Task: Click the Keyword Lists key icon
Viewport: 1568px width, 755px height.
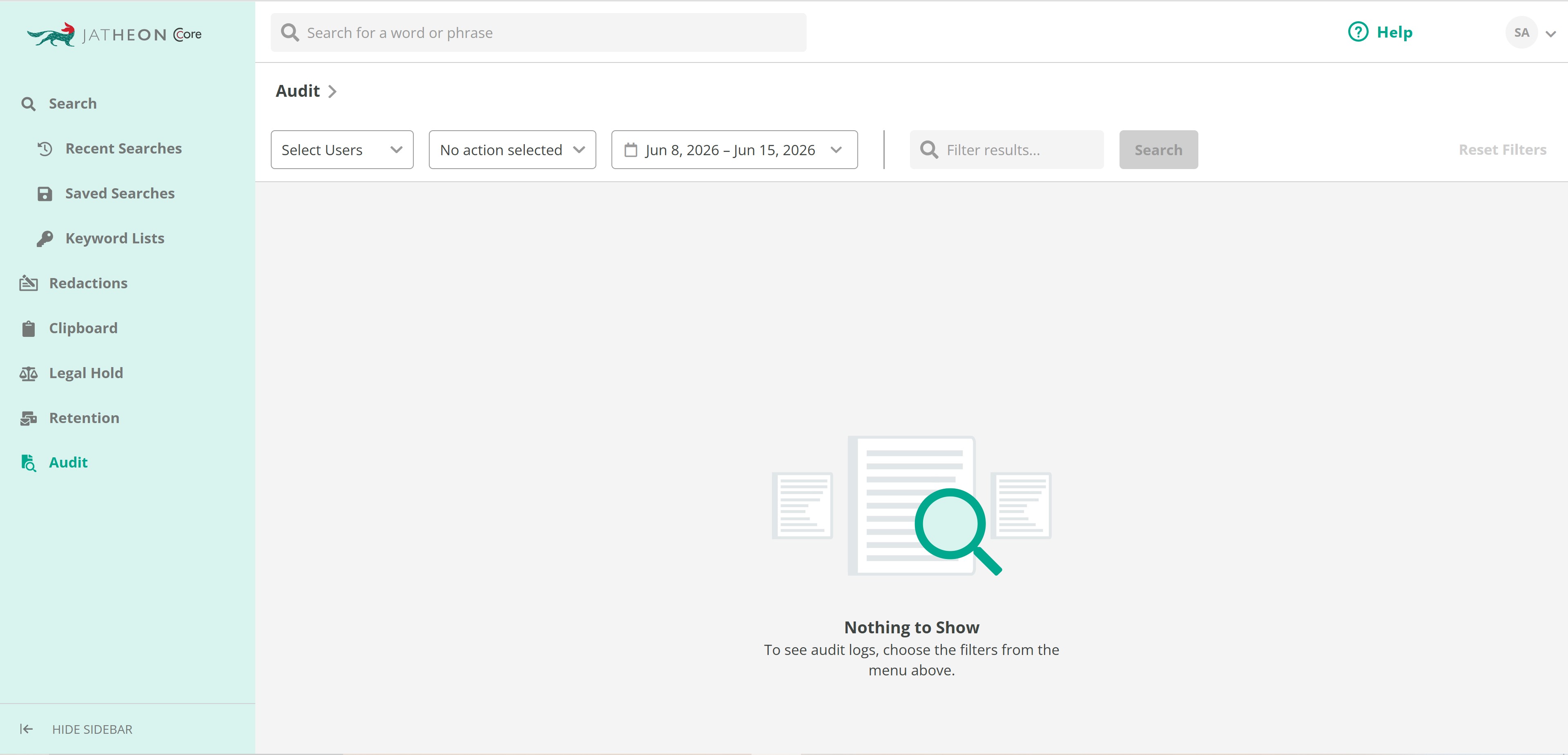Action: pos(45,238)
